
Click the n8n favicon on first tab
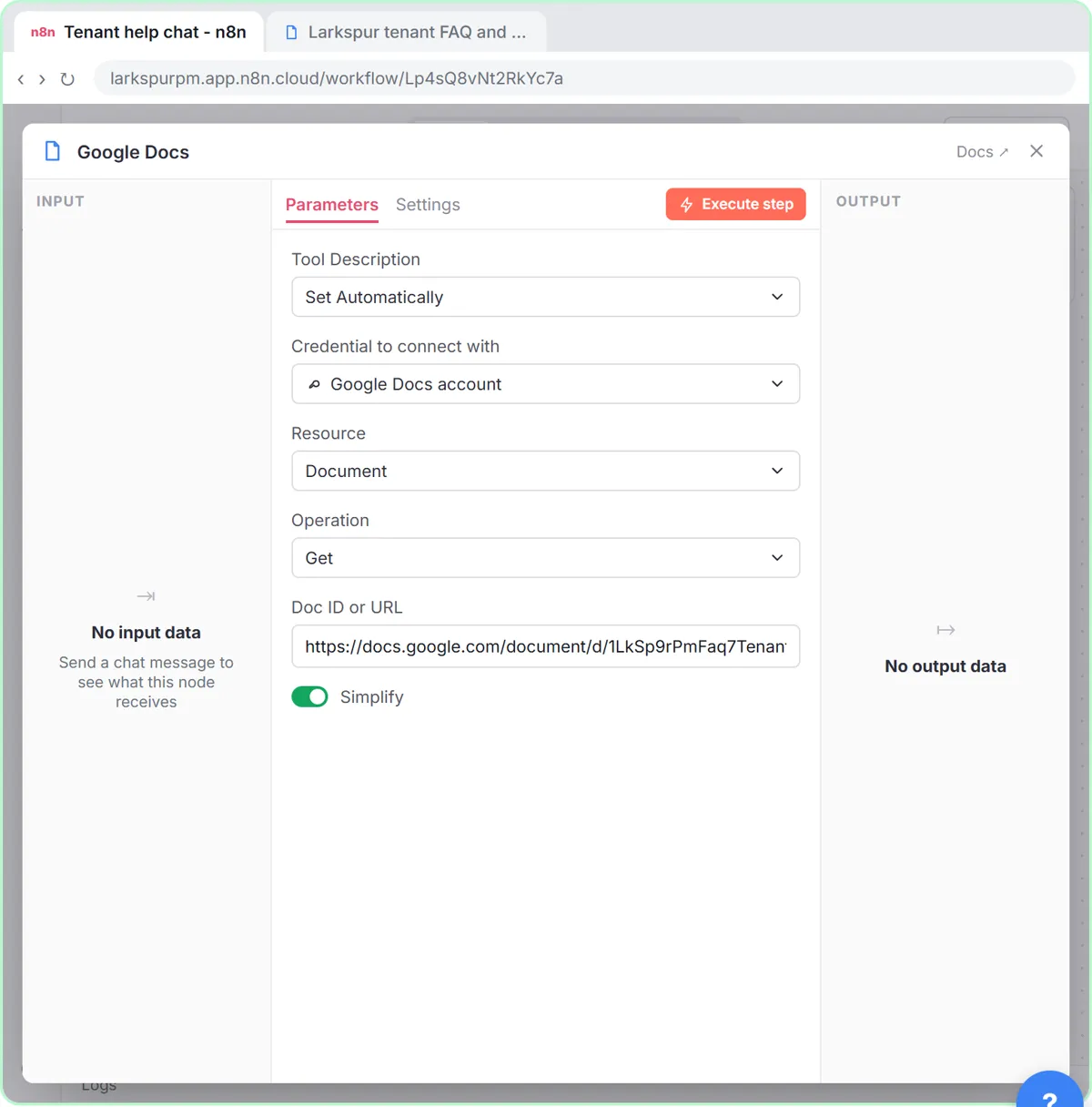click(43, 32)
